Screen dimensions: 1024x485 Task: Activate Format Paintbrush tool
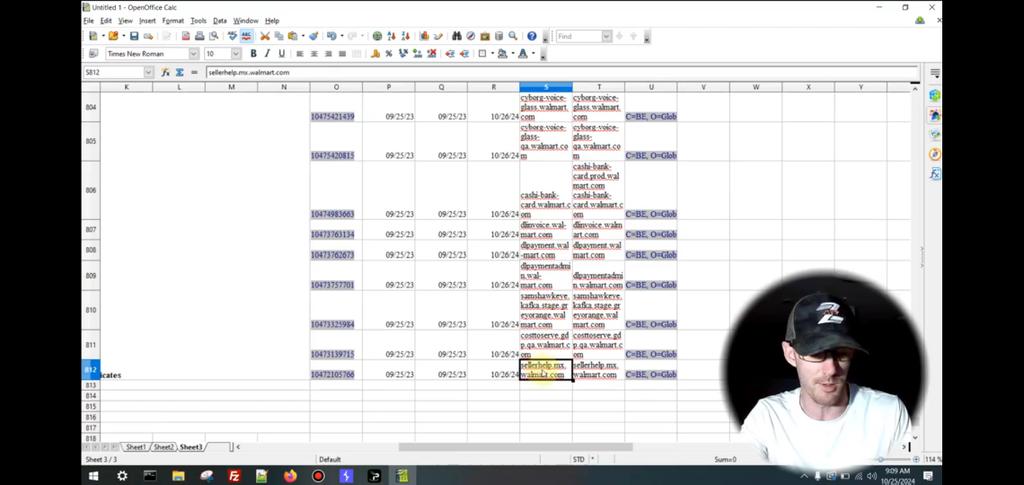coord(313,37)
